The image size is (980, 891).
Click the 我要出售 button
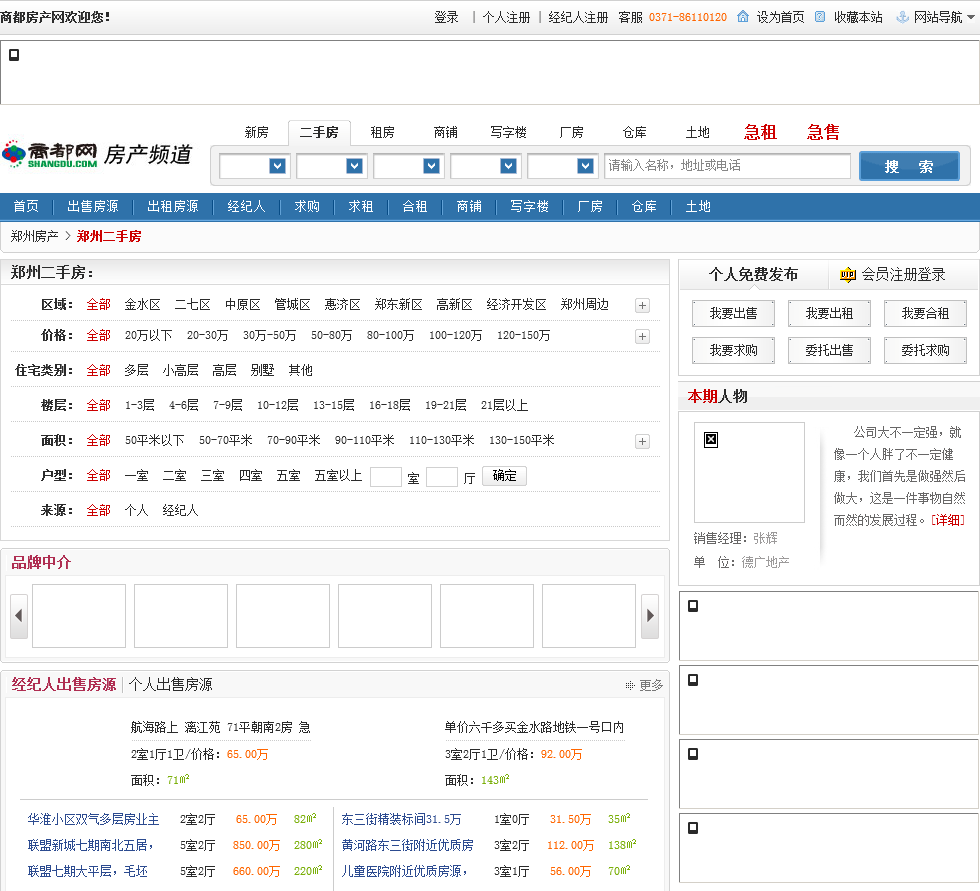pos(733,314)
